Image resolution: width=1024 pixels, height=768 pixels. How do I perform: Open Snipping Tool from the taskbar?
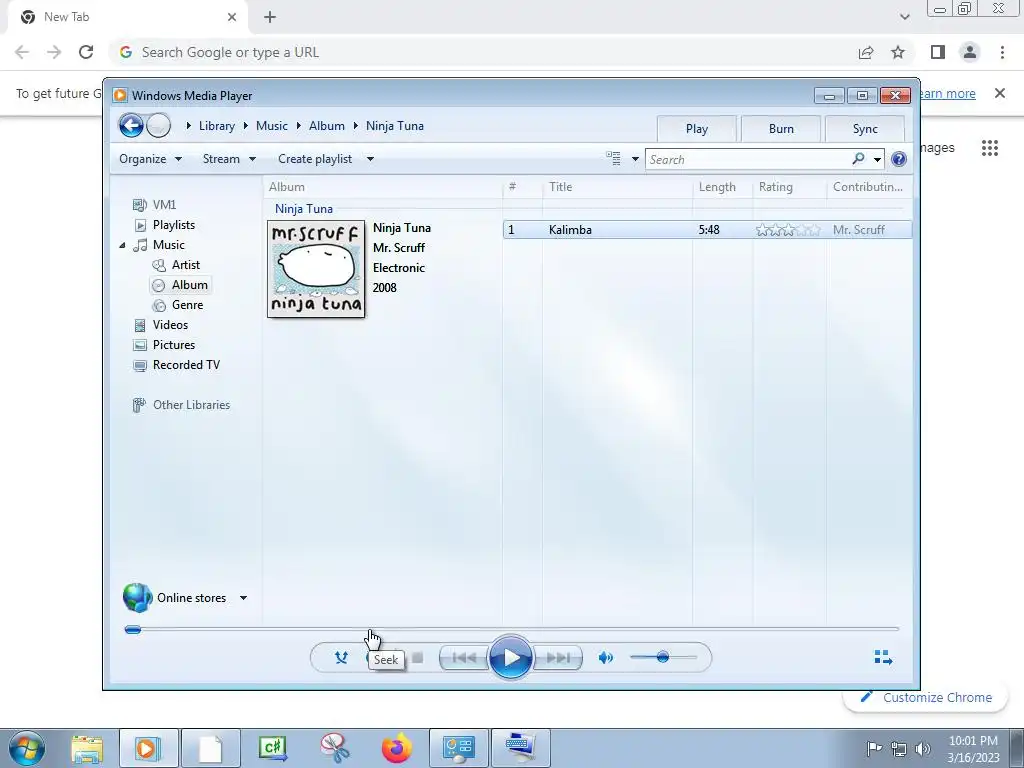(x=334, y=748)
